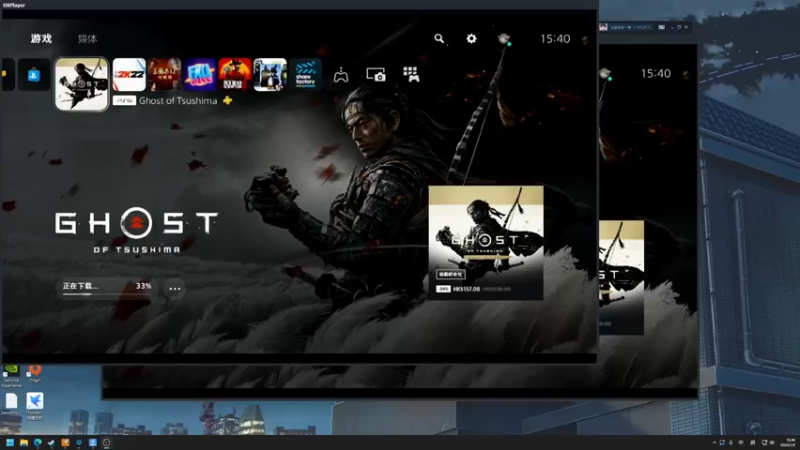800x450 pixels.
Task: Open Origin desktop shortcut
Action: (35, 374)
